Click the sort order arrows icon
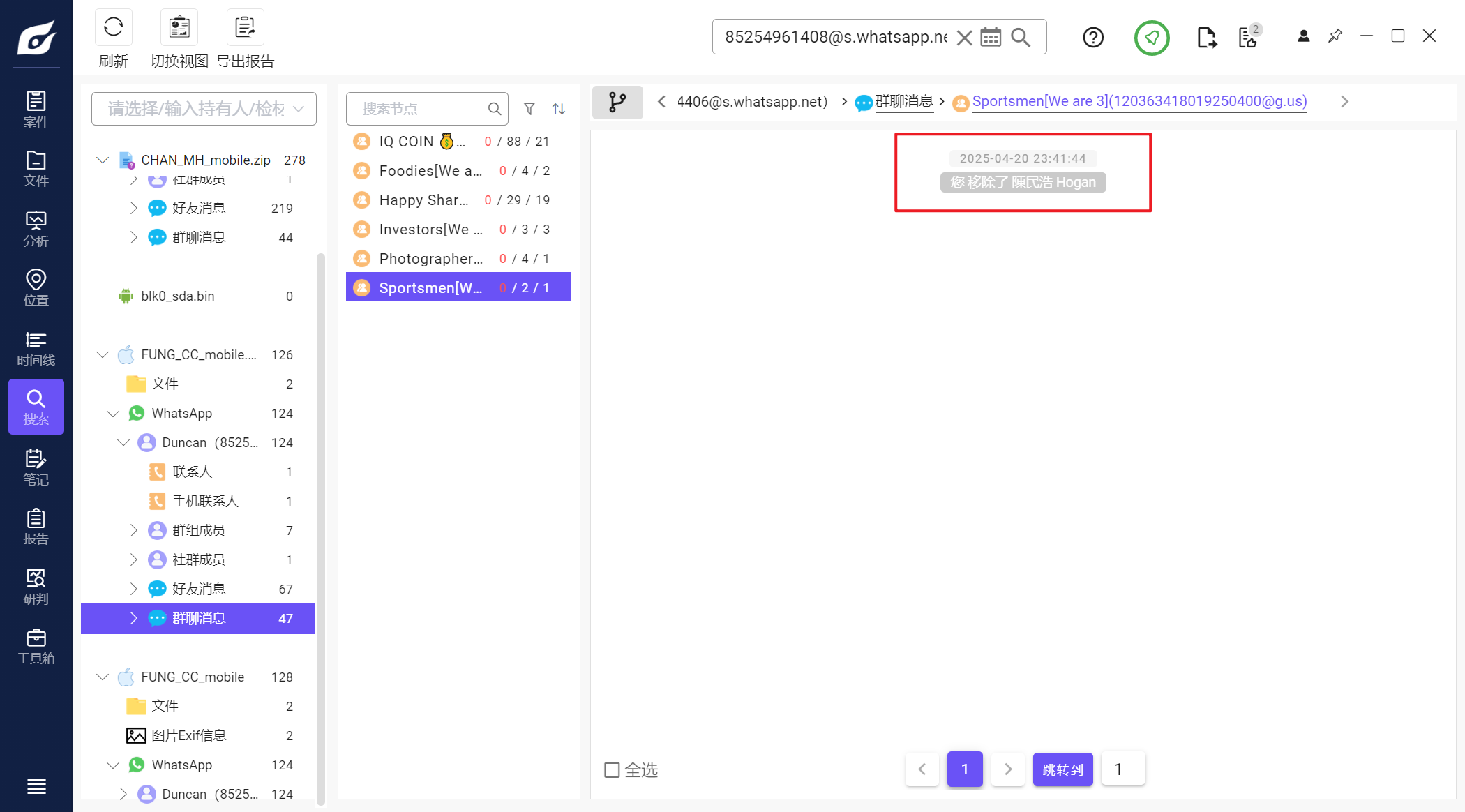This screenshot has height=812, width=1465. pos(559,109)
